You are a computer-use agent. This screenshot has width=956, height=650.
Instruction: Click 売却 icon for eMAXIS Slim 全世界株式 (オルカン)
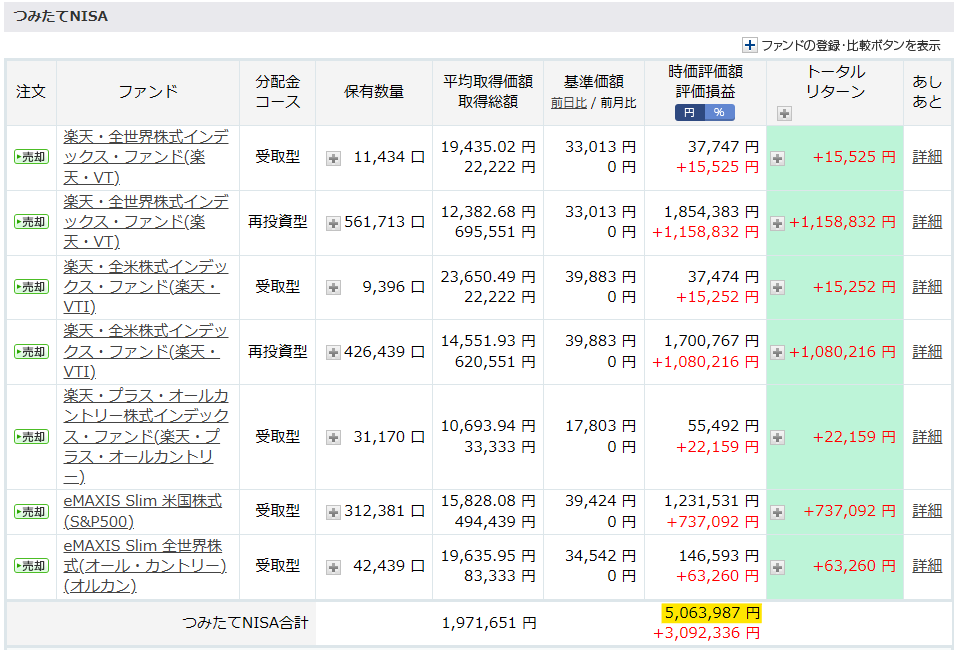click(x=31, y=566)
